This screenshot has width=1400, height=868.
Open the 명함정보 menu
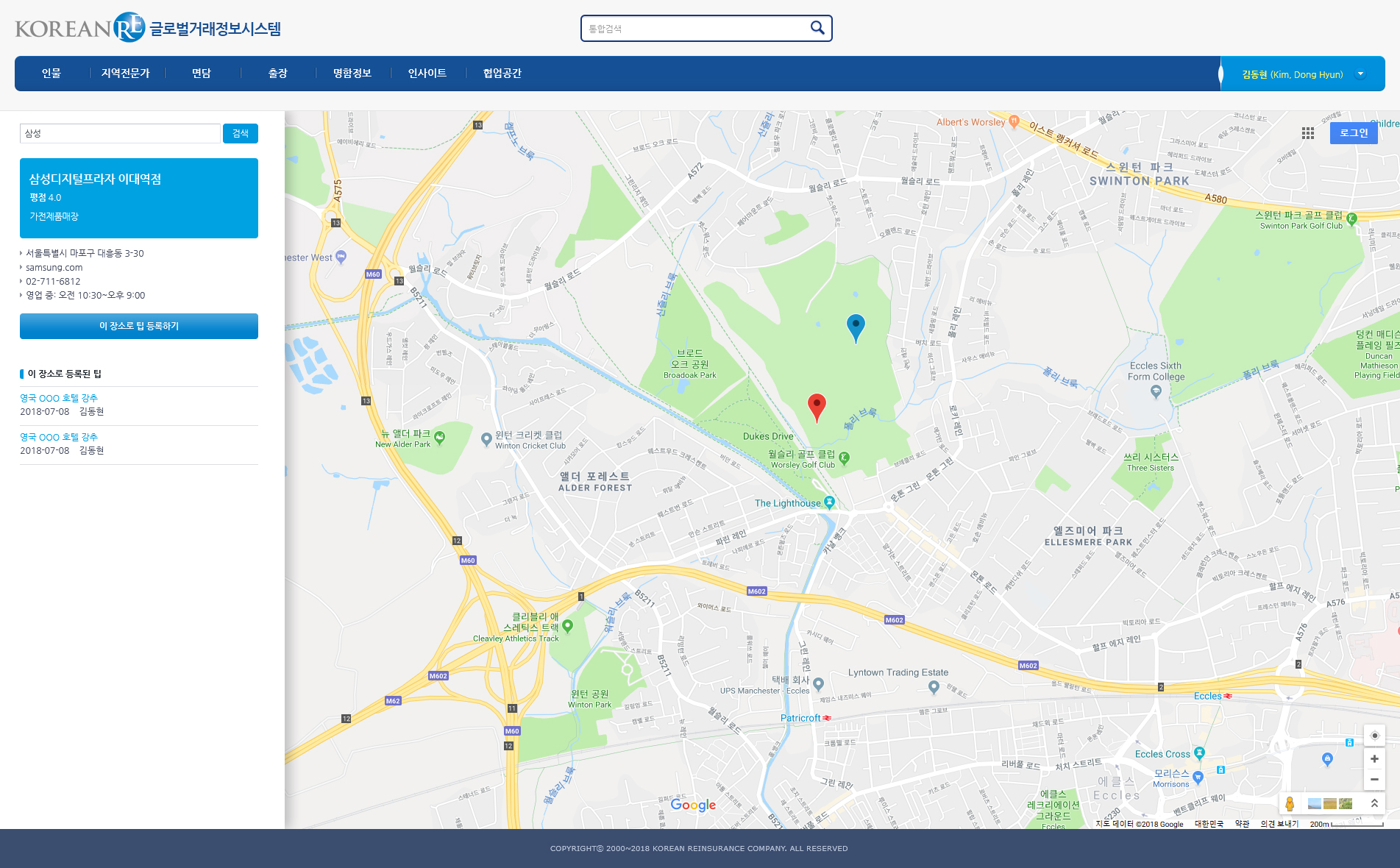[352, 74]
